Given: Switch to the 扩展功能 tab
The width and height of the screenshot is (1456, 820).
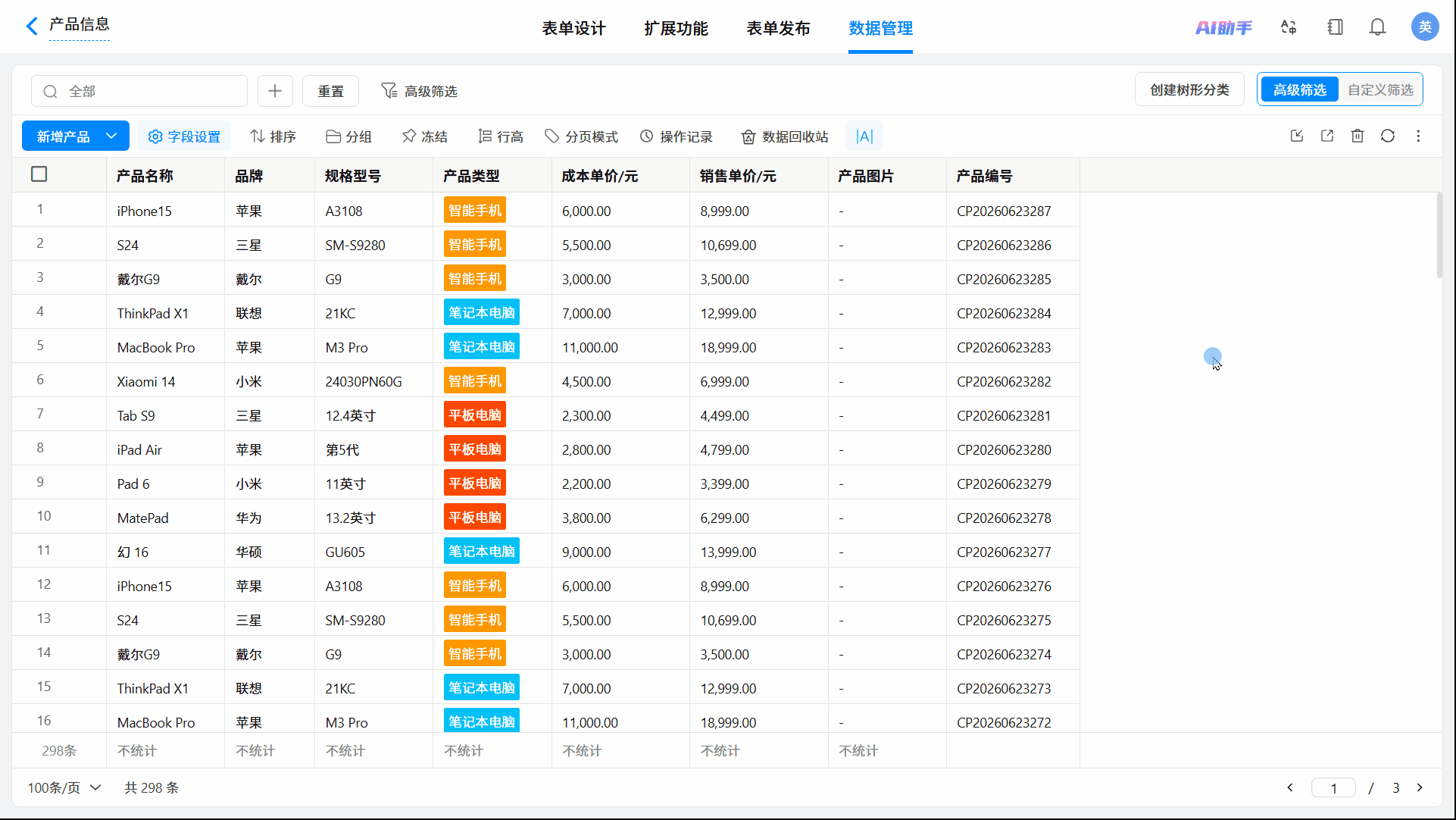Looking at the screenshot, I should point(676,29).
